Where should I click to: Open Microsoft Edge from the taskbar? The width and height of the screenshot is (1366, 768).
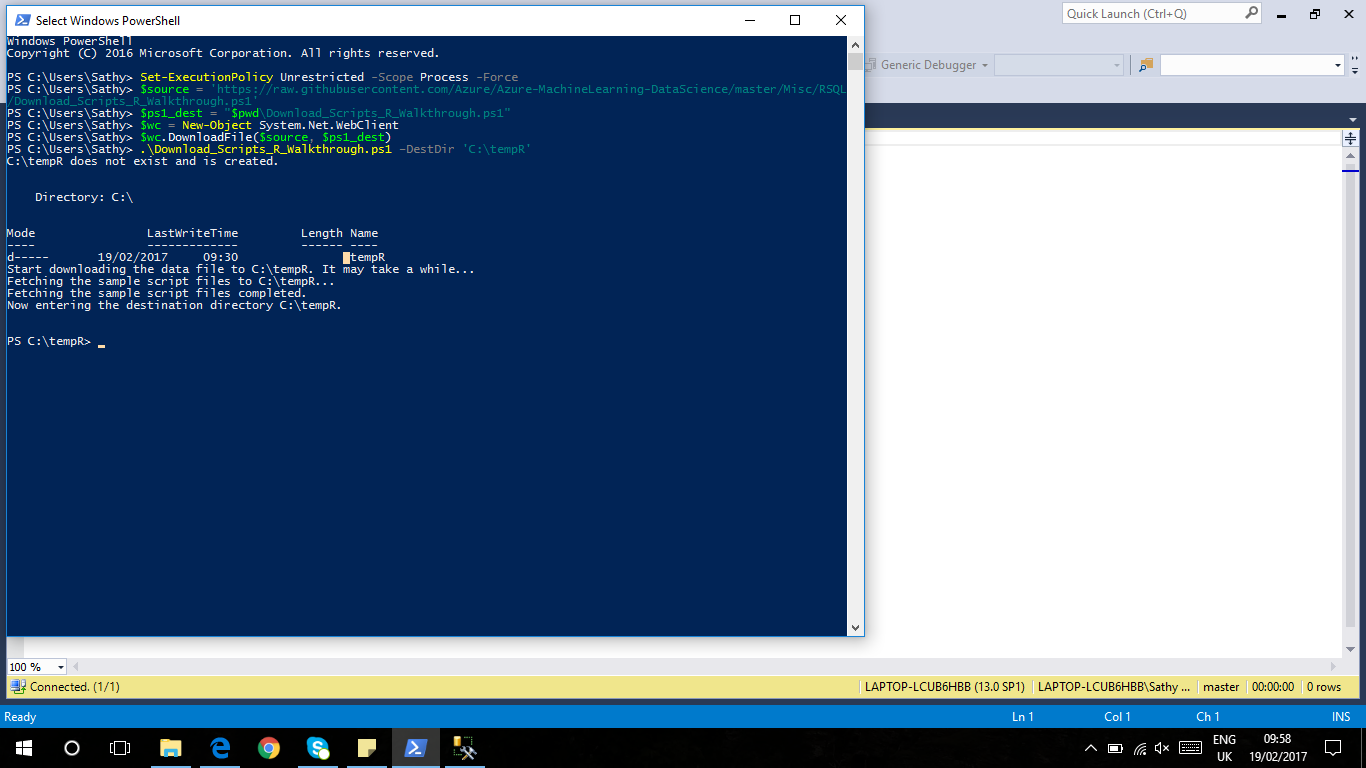click(219, 747)
